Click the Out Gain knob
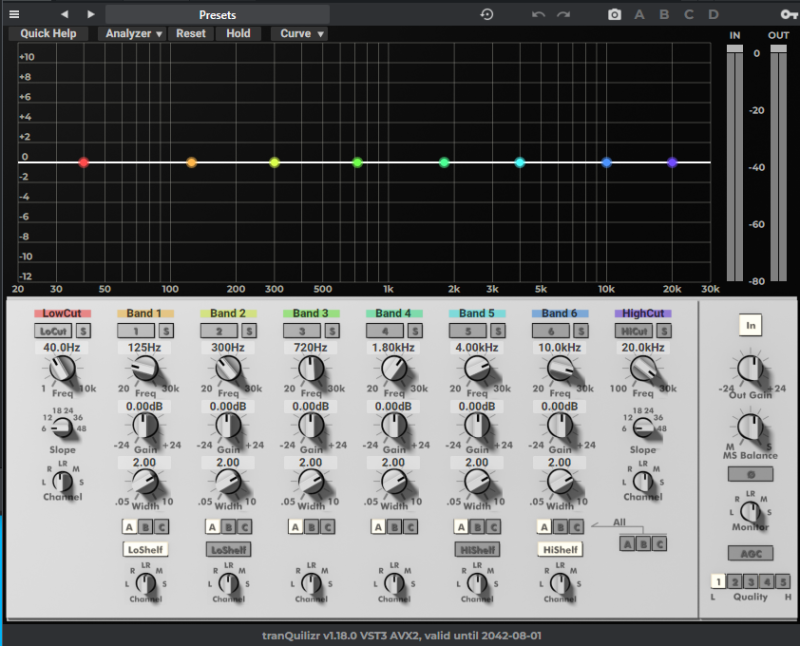This screenshot has width=800, height=646. pos(749,369)
